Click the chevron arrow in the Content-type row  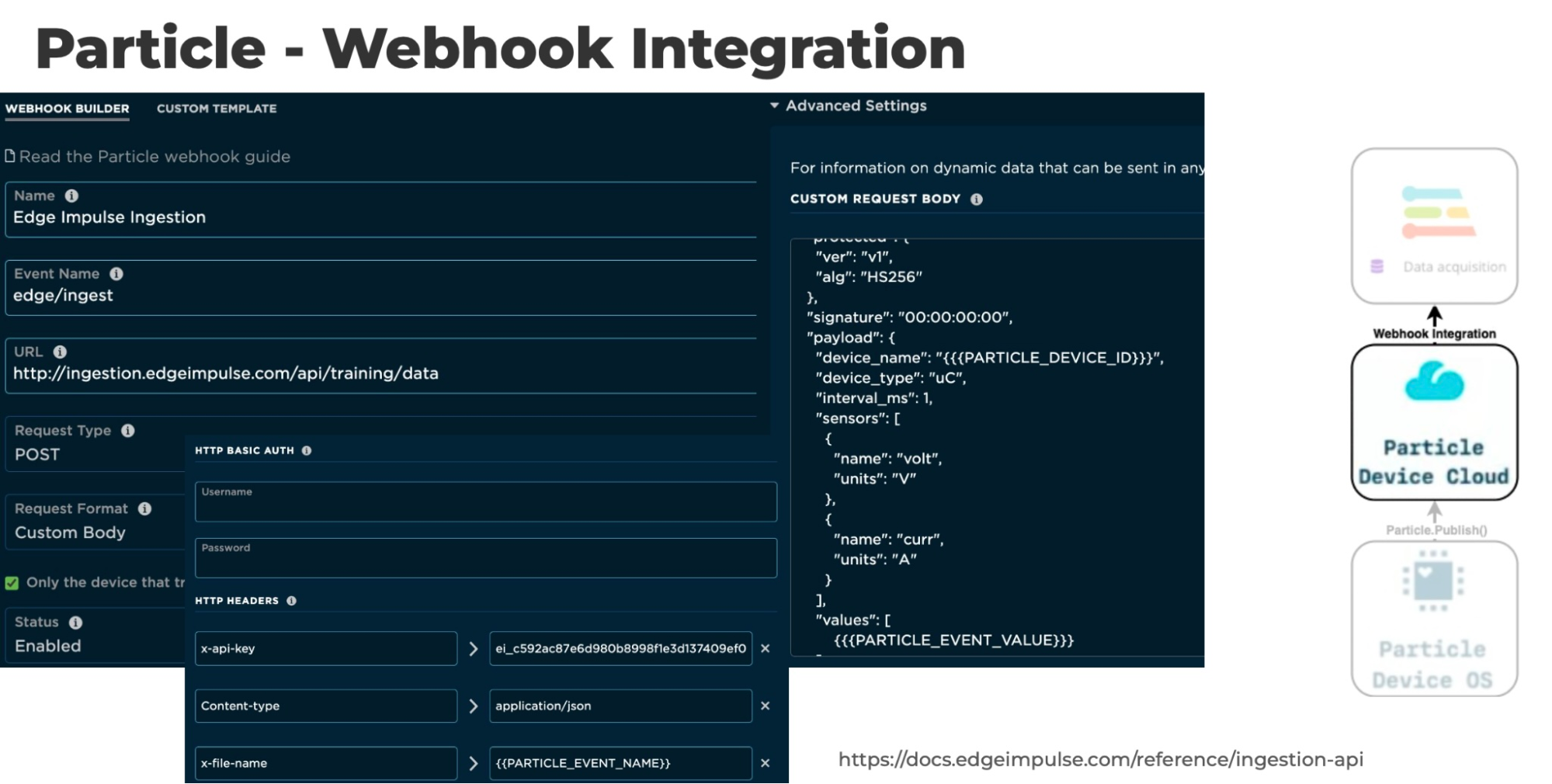point(473,706)
